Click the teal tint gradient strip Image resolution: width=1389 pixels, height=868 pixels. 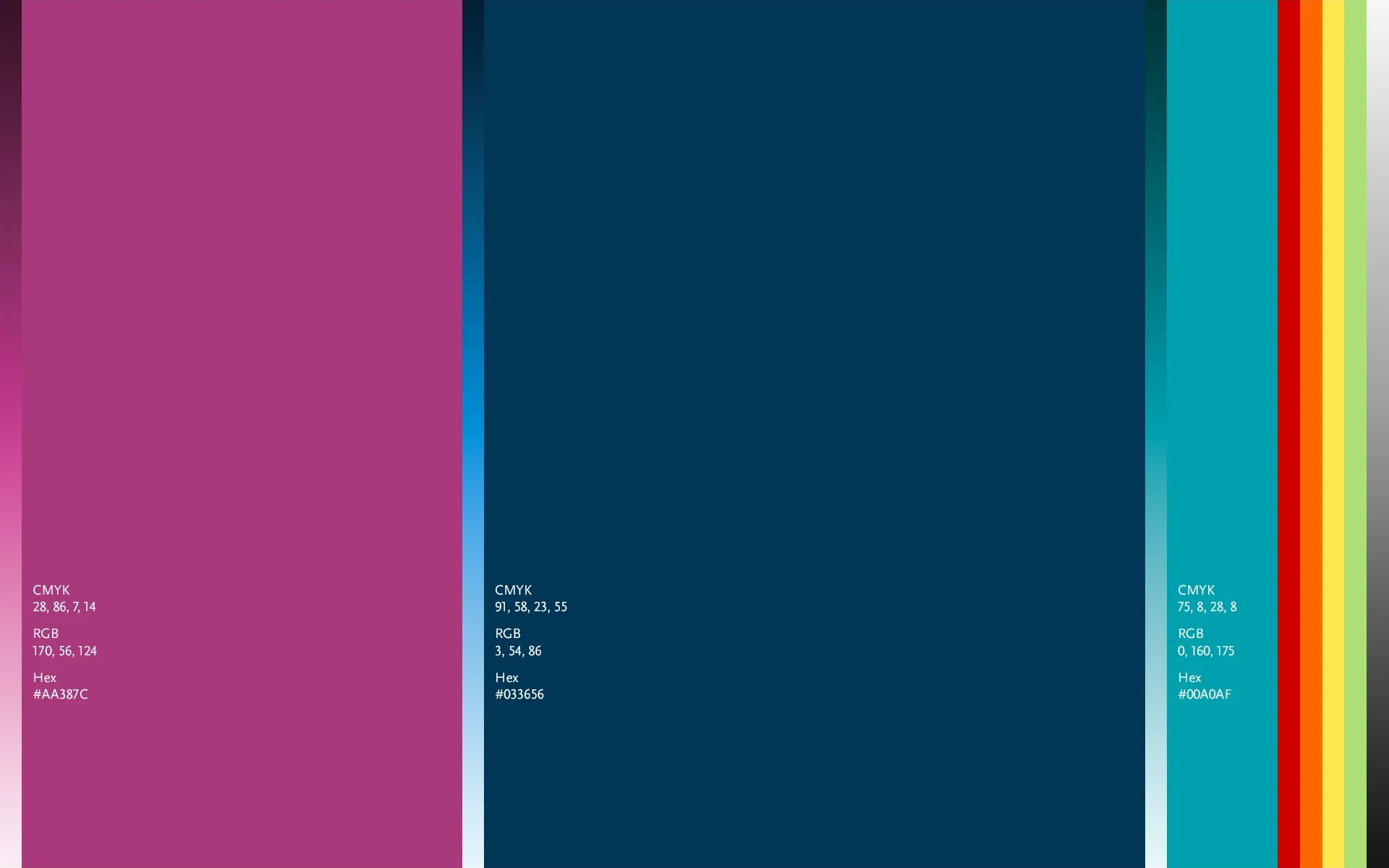[x=1155, y=434]
